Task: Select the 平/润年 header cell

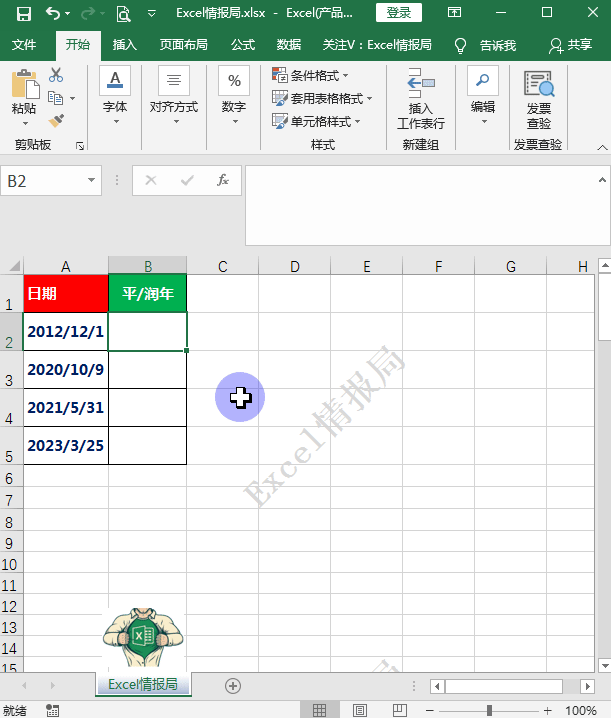Action: click(147, 294)
